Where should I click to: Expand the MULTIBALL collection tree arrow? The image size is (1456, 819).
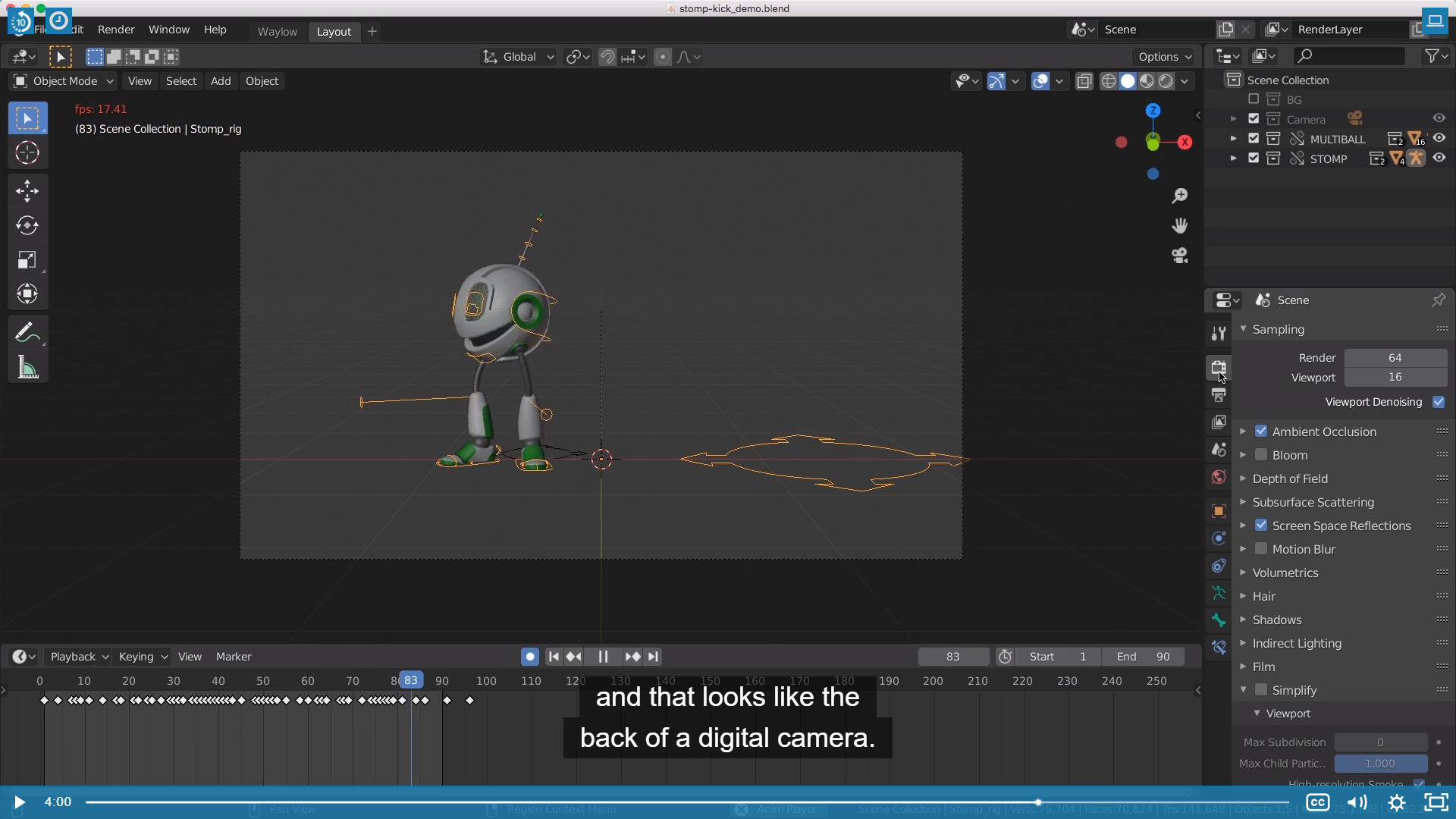1233,139
